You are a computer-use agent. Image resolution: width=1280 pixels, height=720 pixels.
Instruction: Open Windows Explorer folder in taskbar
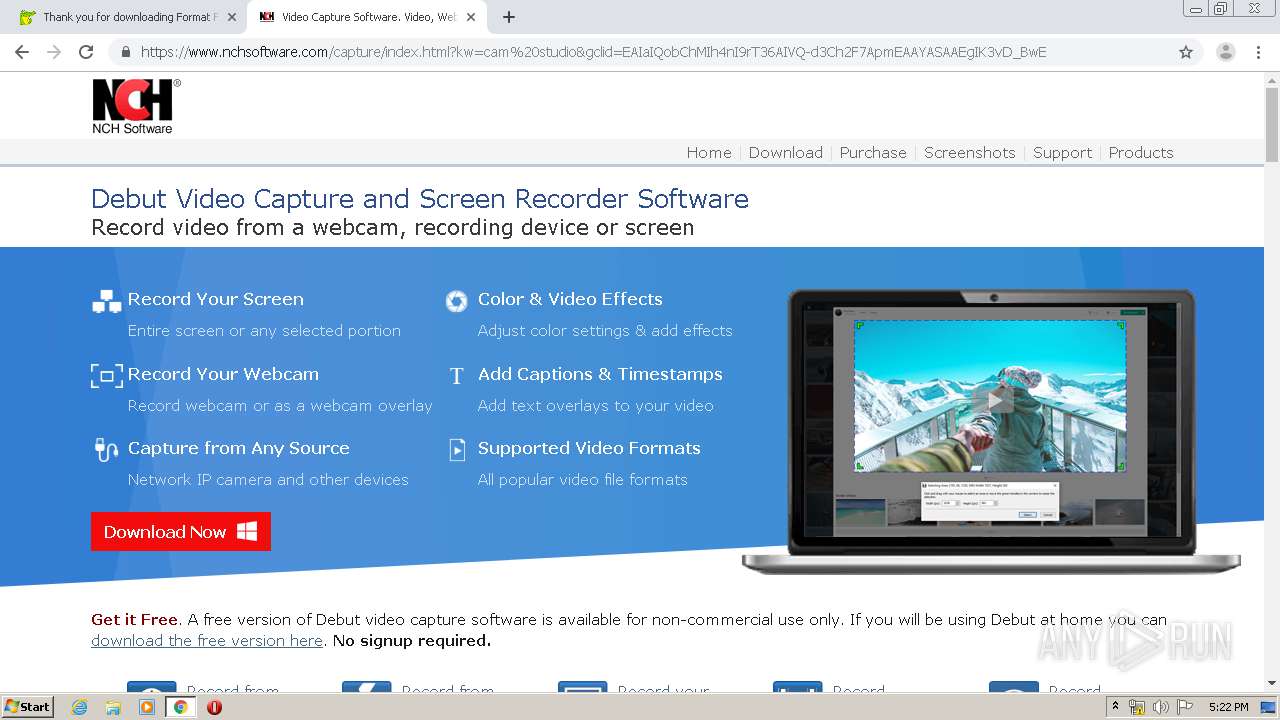tap(113, 707)
